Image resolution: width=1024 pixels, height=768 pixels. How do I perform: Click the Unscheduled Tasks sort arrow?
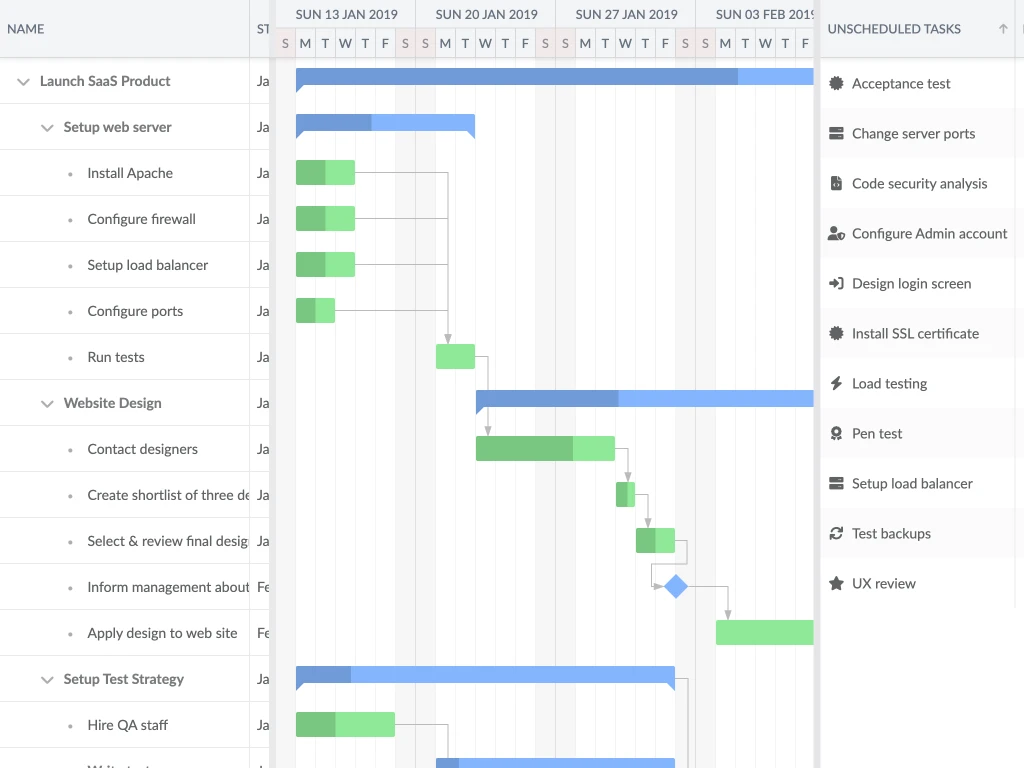[1003, 29]
